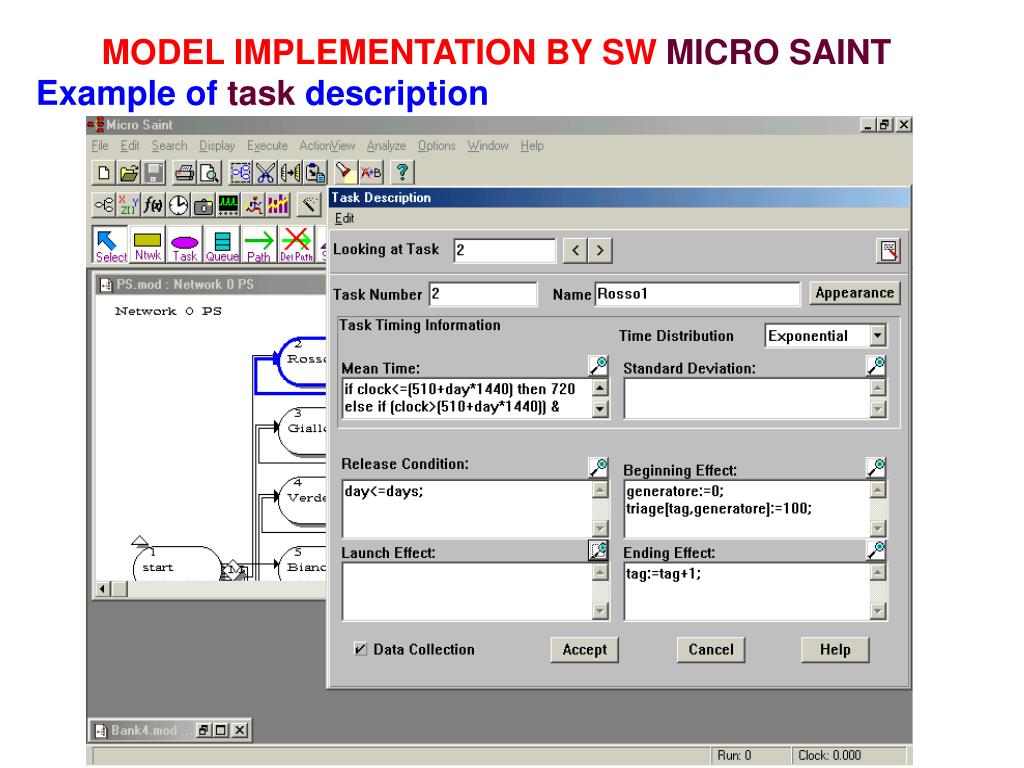
Task: Click the Select All network icon
Action: click(x=240, y=173)
